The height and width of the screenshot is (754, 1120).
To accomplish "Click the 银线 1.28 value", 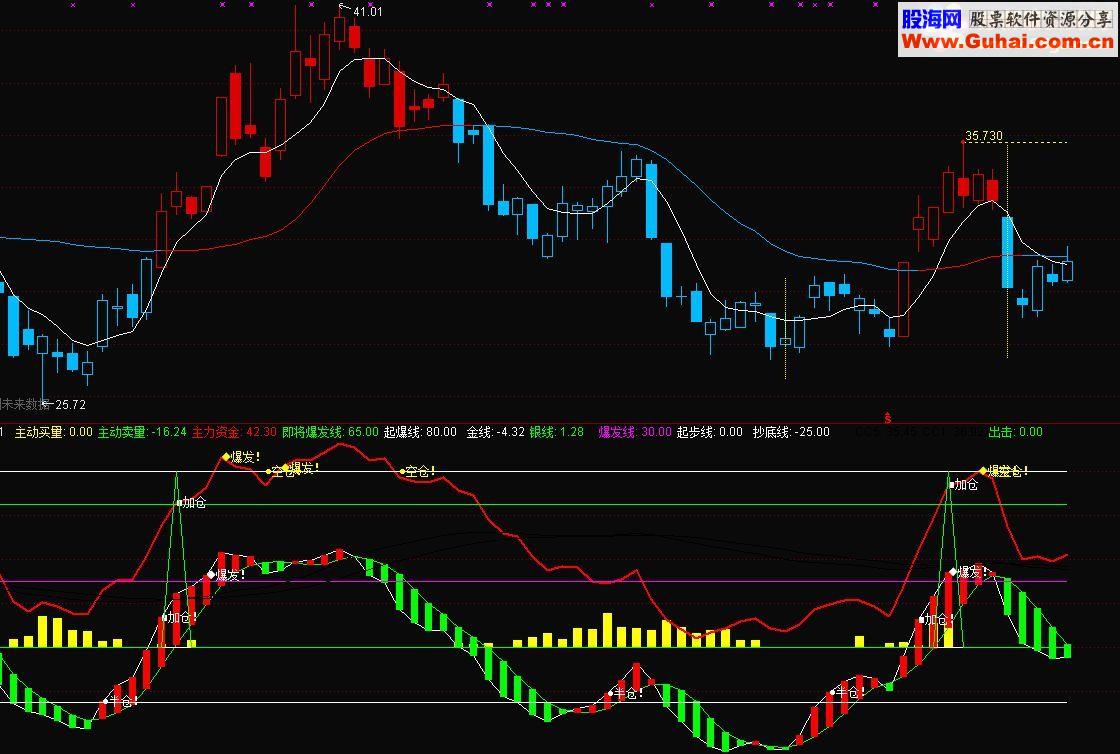I will [x=556, y=432].
